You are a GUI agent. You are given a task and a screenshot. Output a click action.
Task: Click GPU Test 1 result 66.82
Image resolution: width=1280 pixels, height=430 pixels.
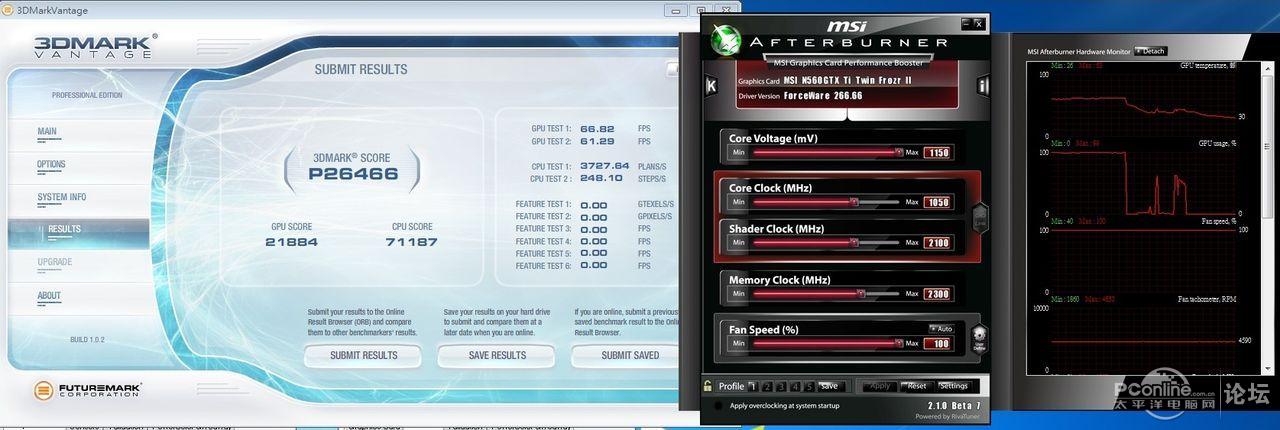pos(597,129)
